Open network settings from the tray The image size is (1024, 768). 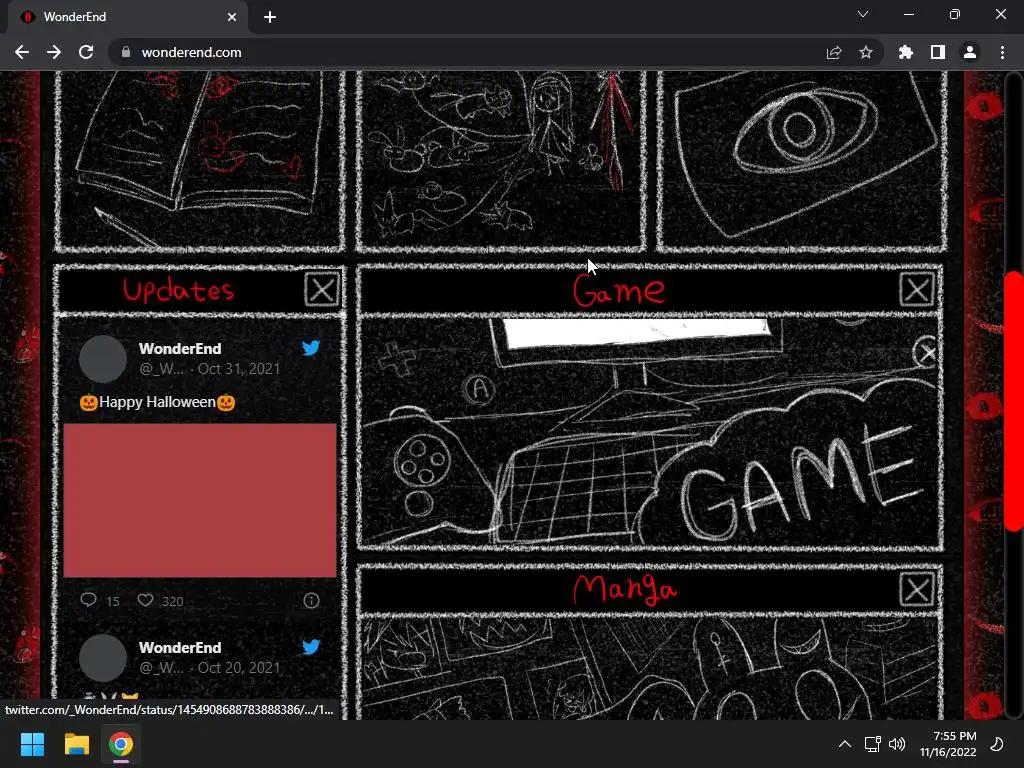click(x=872, y=744)
